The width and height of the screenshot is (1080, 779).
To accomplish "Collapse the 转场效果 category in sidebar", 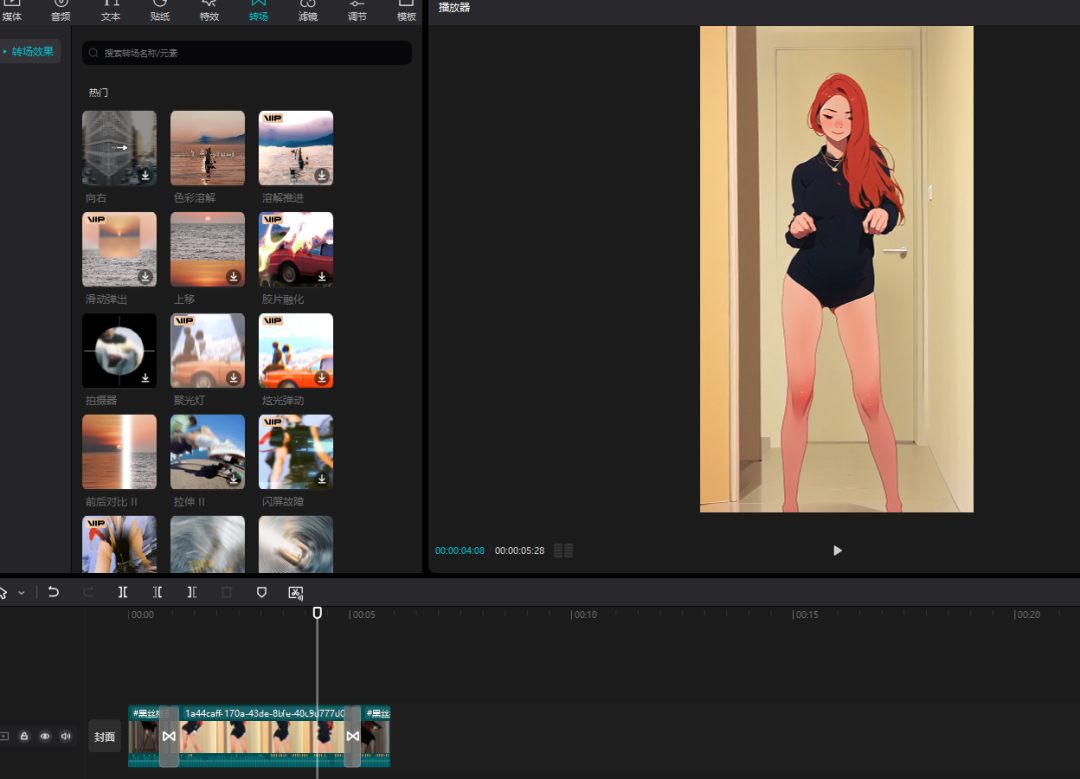I will 32,51.
